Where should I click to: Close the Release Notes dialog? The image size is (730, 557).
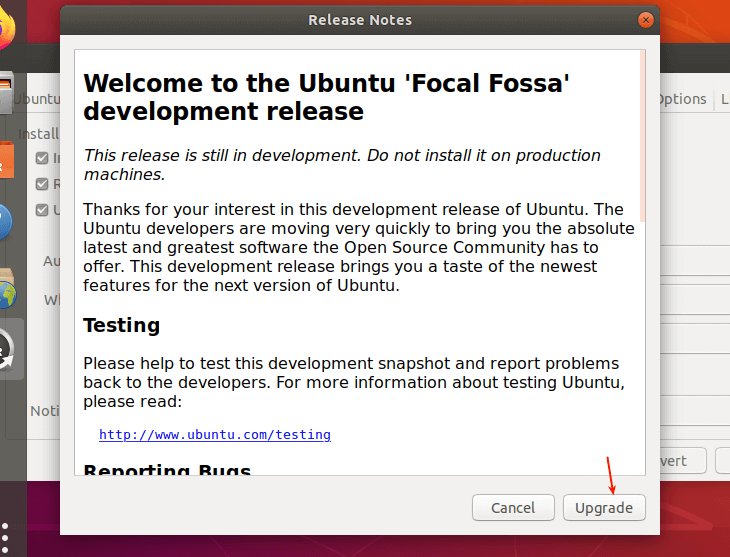[645, 20]
